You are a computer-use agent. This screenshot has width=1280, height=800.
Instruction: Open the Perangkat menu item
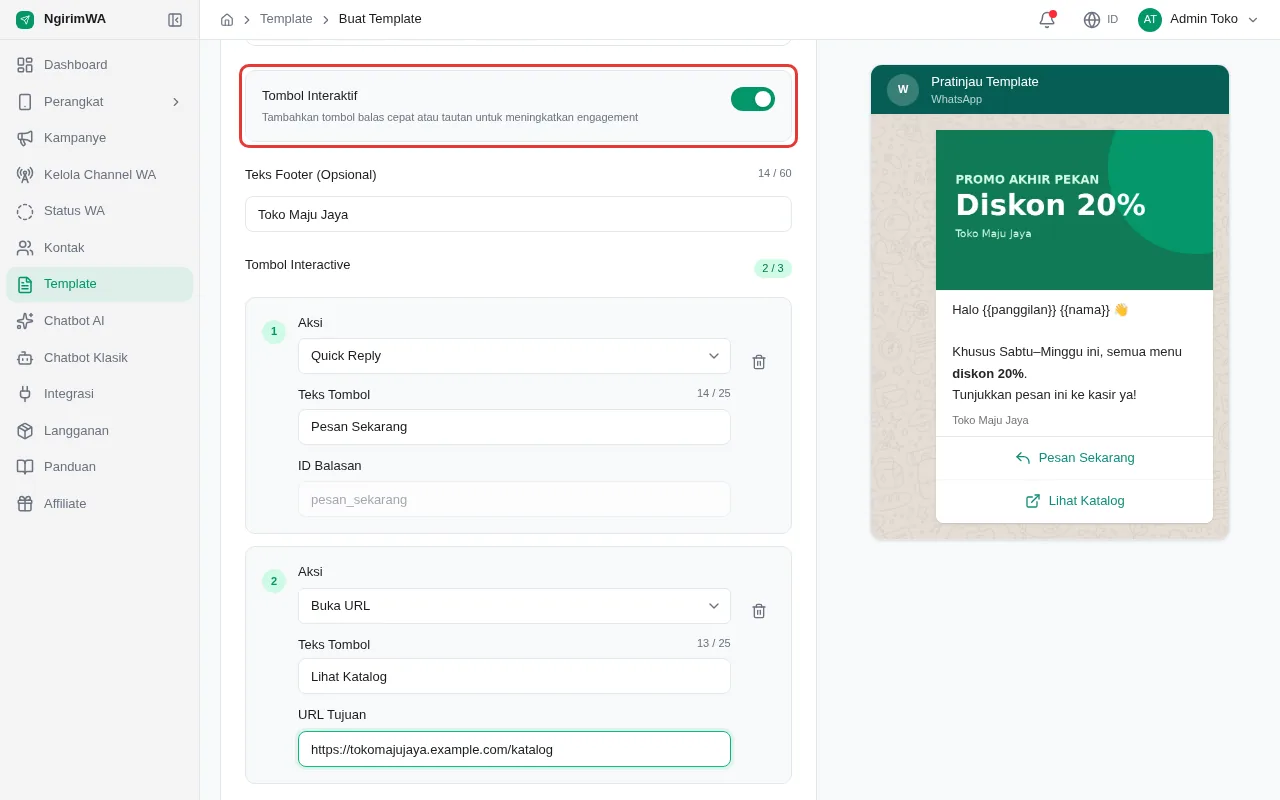(x=100, y=102)
